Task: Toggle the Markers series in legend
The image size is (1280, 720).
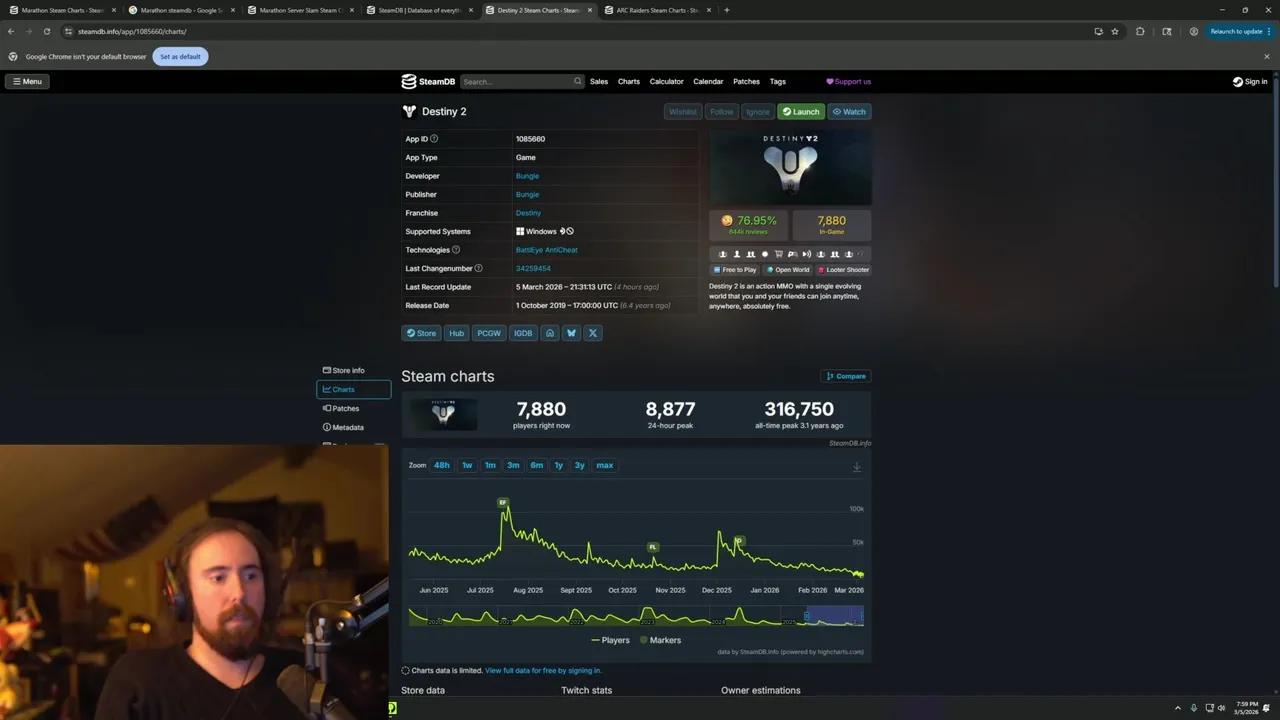Action: click(661, 640)
